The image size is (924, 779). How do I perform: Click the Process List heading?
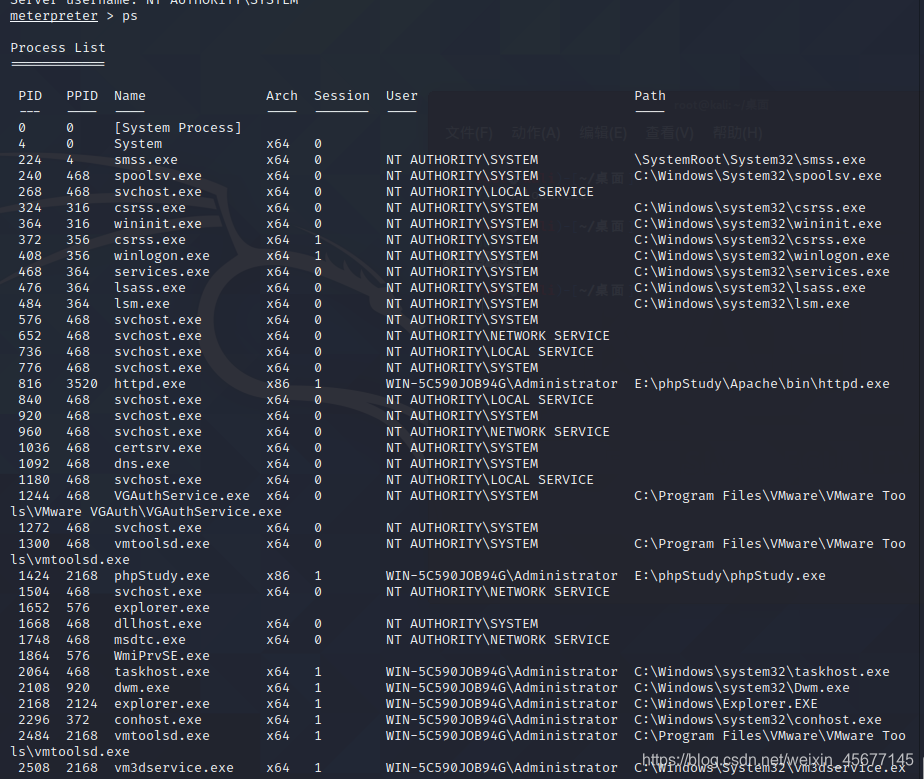pos(57,47)
